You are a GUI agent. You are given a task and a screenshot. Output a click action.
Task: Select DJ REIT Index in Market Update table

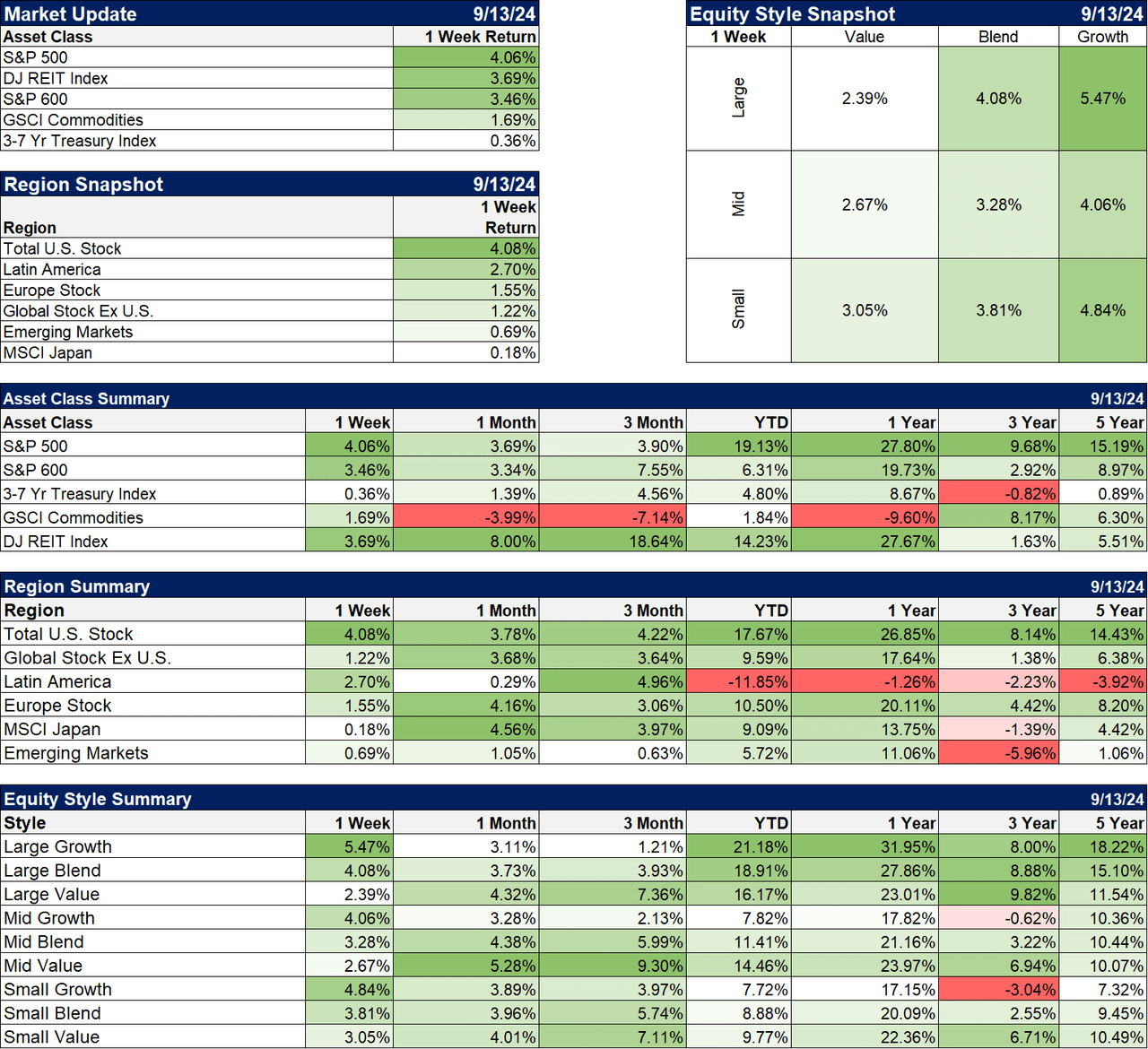click(56, 78)
